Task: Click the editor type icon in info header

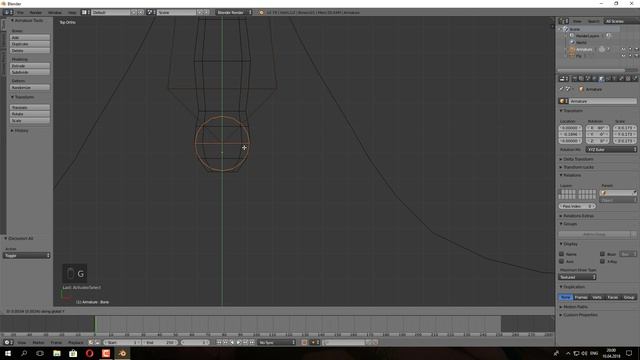Action: pyautogui.click(x=8, y=13)
